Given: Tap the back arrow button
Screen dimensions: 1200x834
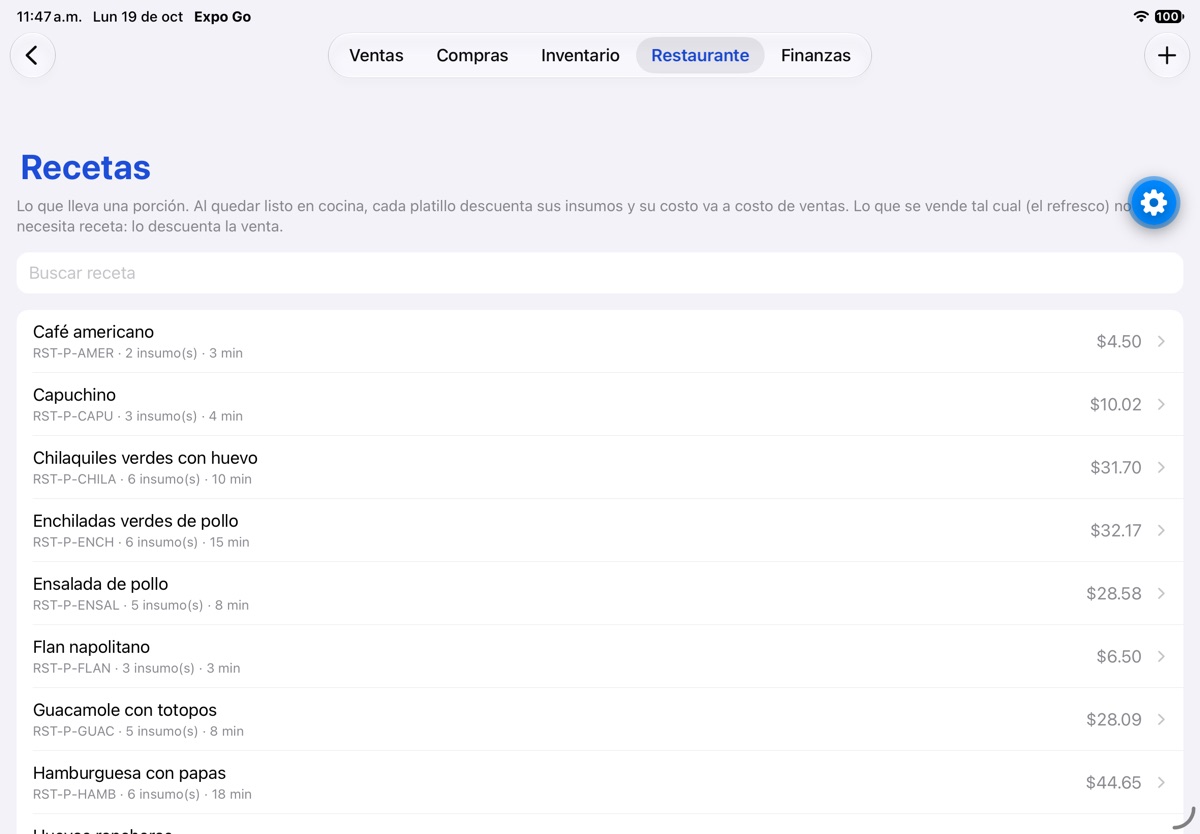Looking at the screenshot, I should click(32, 55).
